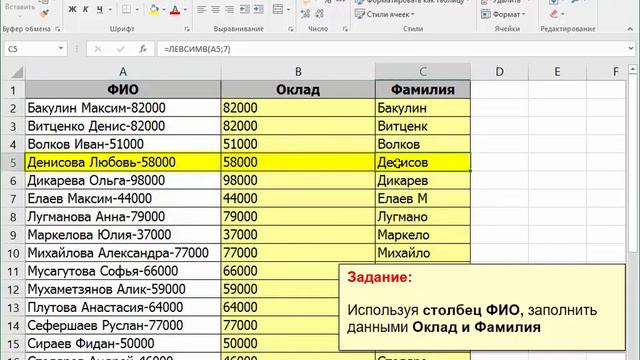
Task: Center text horizontally
Action: click(x=216, y=9)
